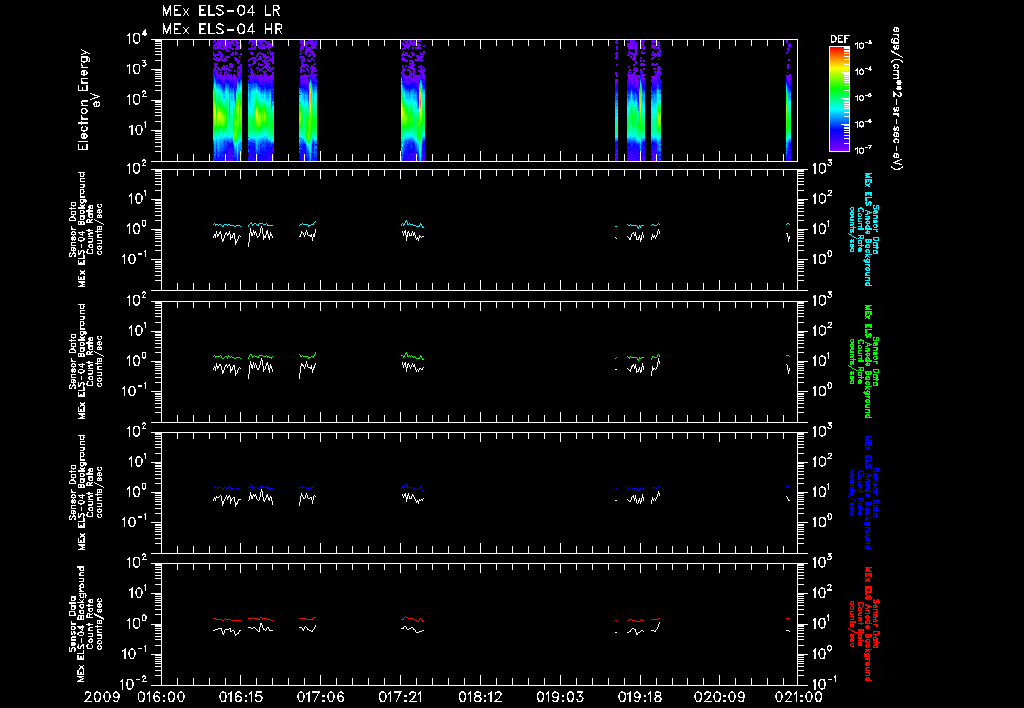This screenshot has width=1024, height=708.
Task: Click the final electron burst near 021:00
Action: pyautogui.click(x=788, y=100)
